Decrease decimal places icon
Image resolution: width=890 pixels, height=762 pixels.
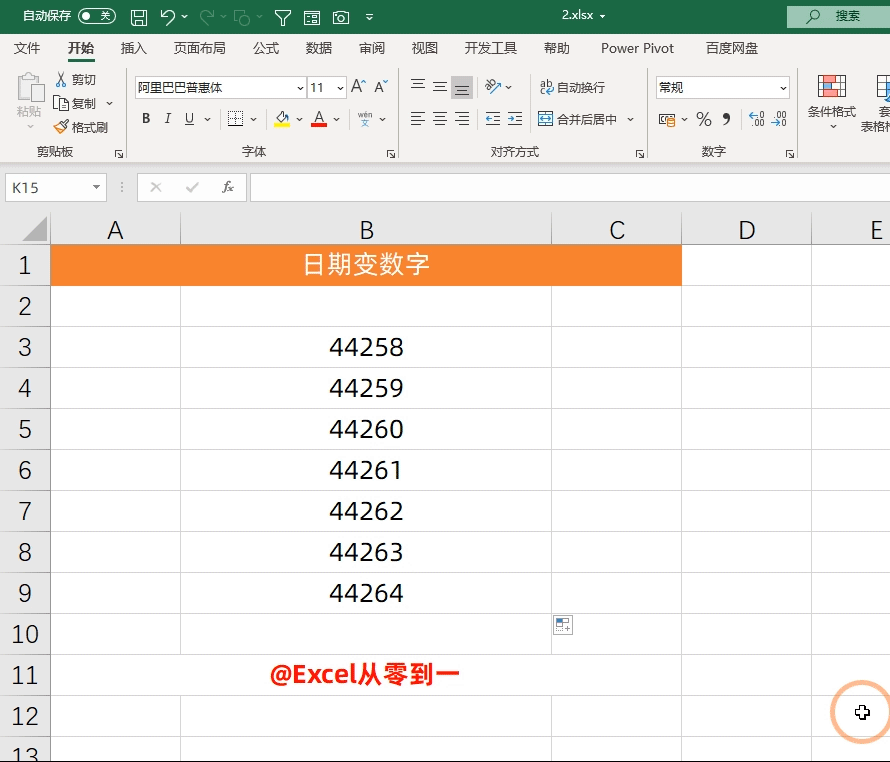(779, 119)
